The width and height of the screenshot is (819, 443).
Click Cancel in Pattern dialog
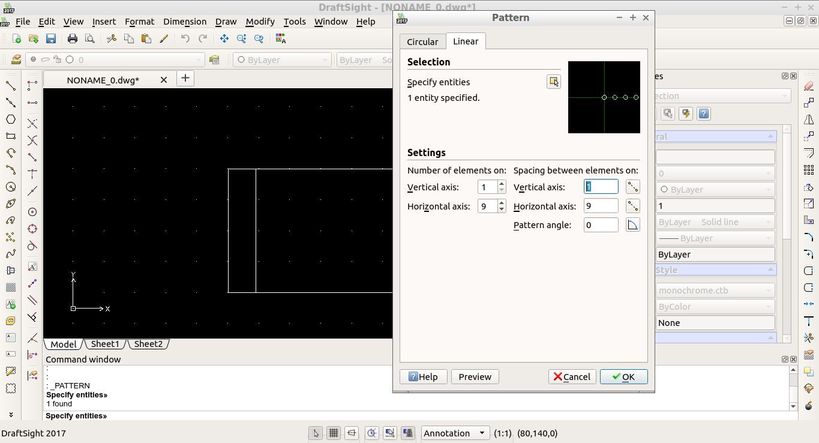point(572,377)
